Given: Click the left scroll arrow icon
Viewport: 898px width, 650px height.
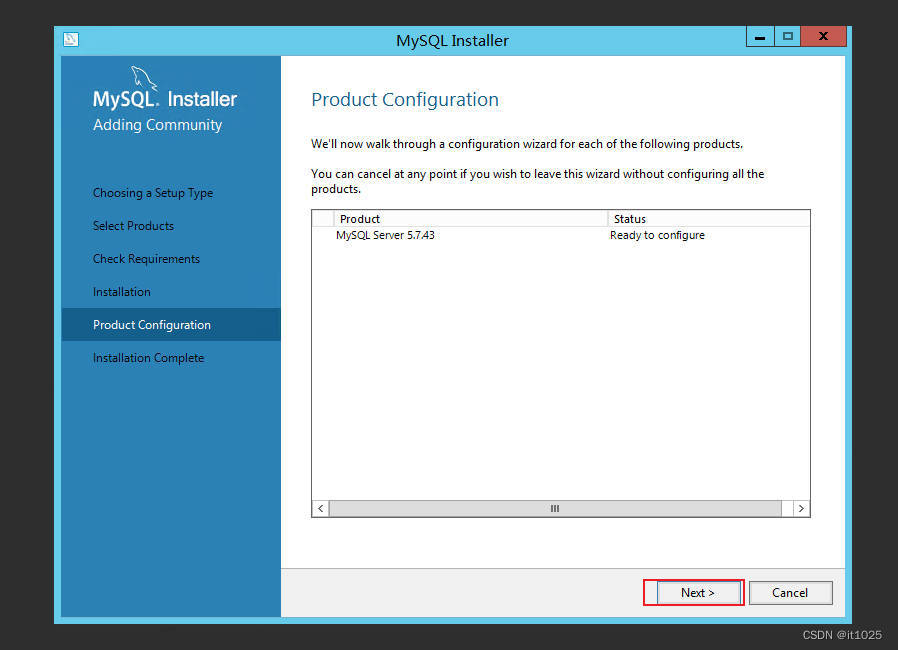Looking at the screenshot, I should pos(318,508).
